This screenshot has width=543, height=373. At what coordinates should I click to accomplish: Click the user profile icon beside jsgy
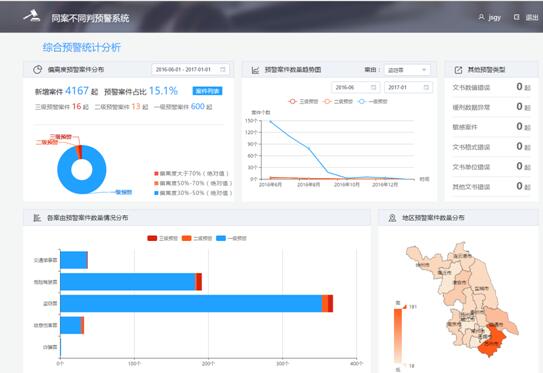click(x=481, y=17)
